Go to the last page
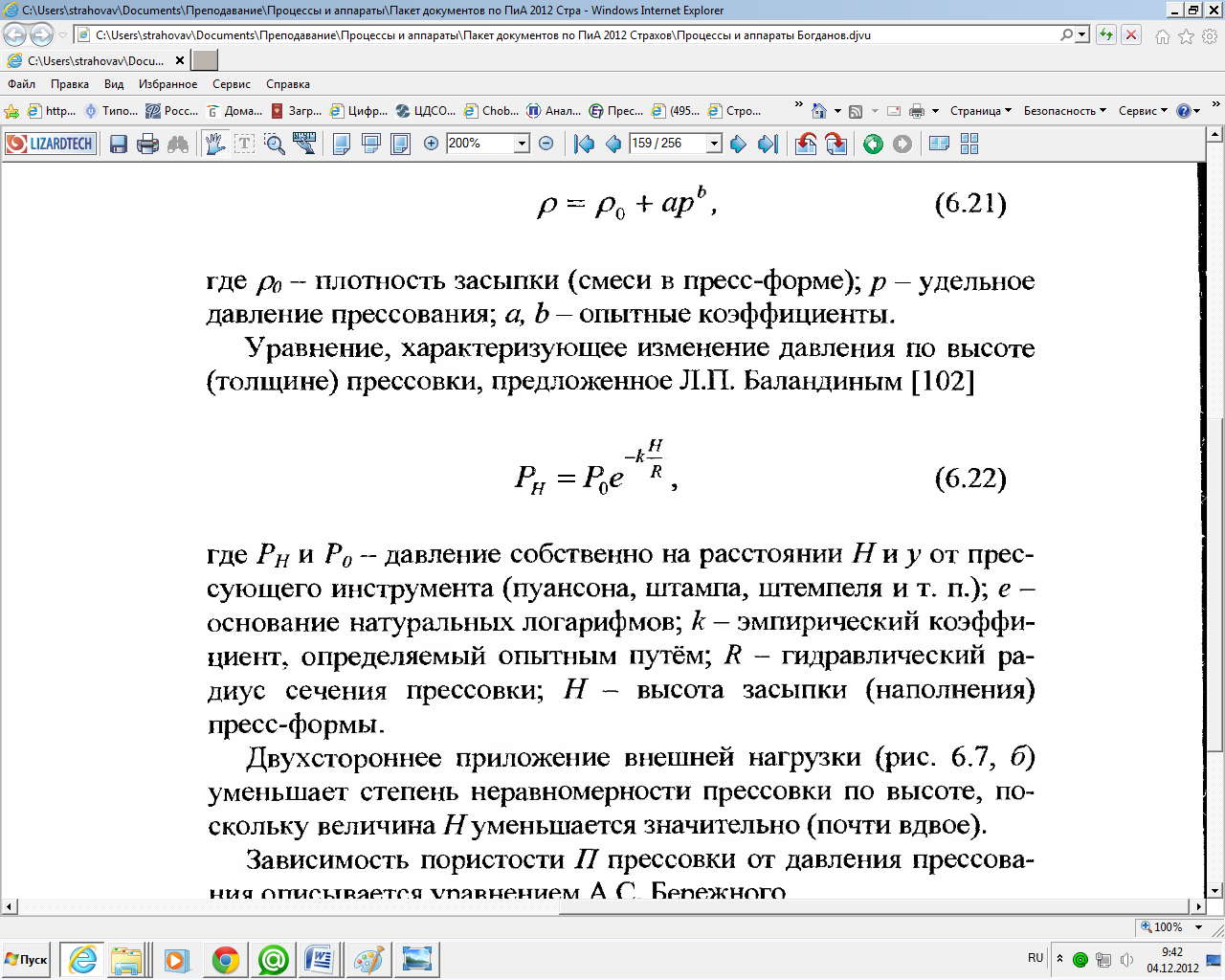The height and width of the screenshot is (980, 1225). (768, 144)
